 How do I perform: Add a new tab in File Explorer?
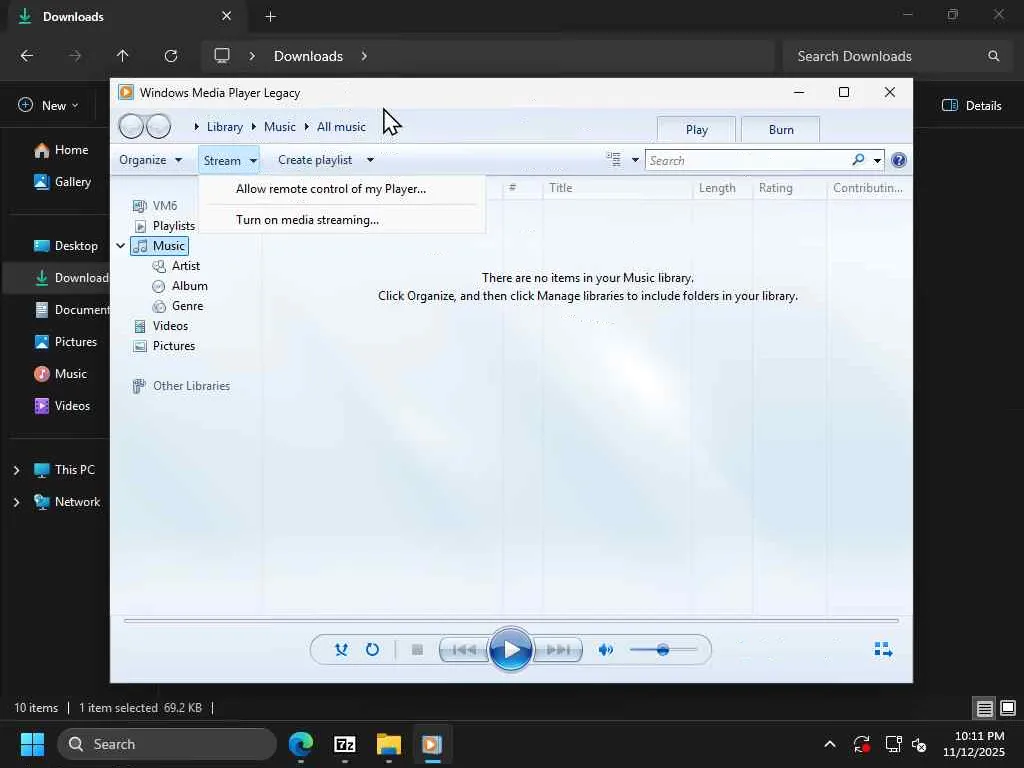pos(270,16)
